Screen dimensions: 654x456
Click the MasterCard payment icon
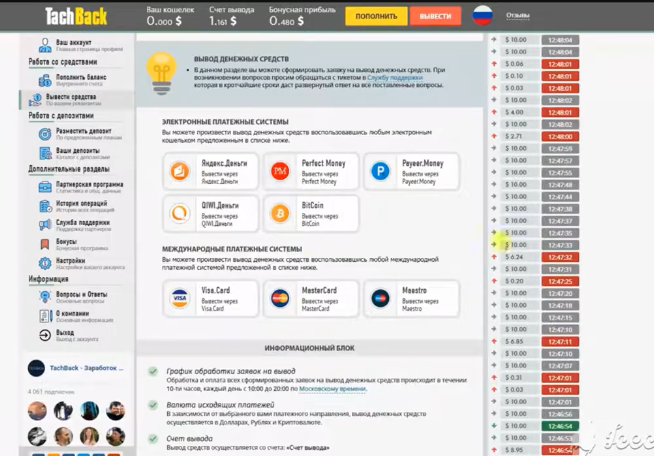click(x=280, y=298)
